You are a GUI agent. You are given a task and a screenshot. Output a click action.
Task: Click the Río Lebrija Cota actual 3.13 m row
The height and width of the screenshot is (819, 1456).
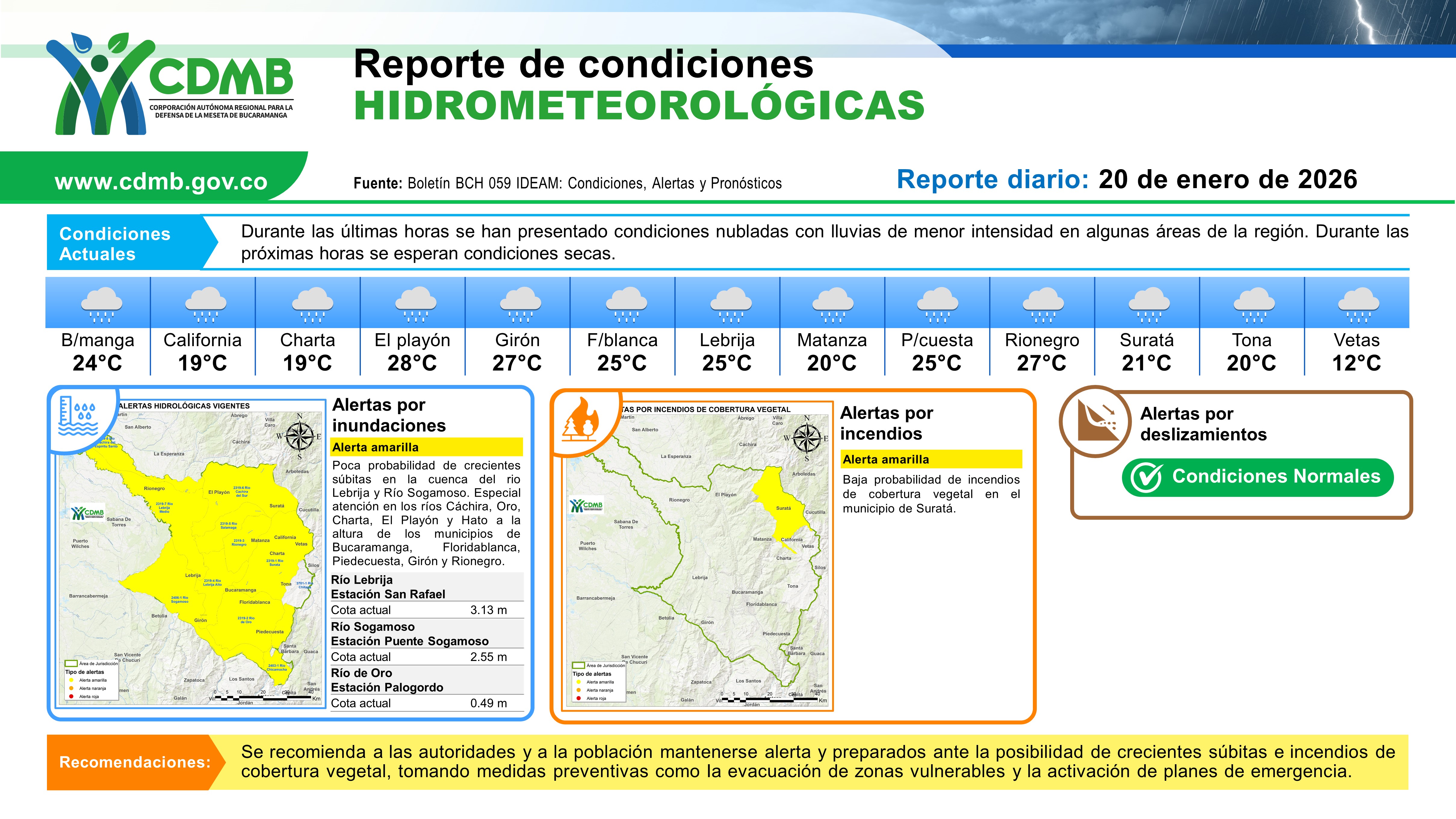click(427, 610)
